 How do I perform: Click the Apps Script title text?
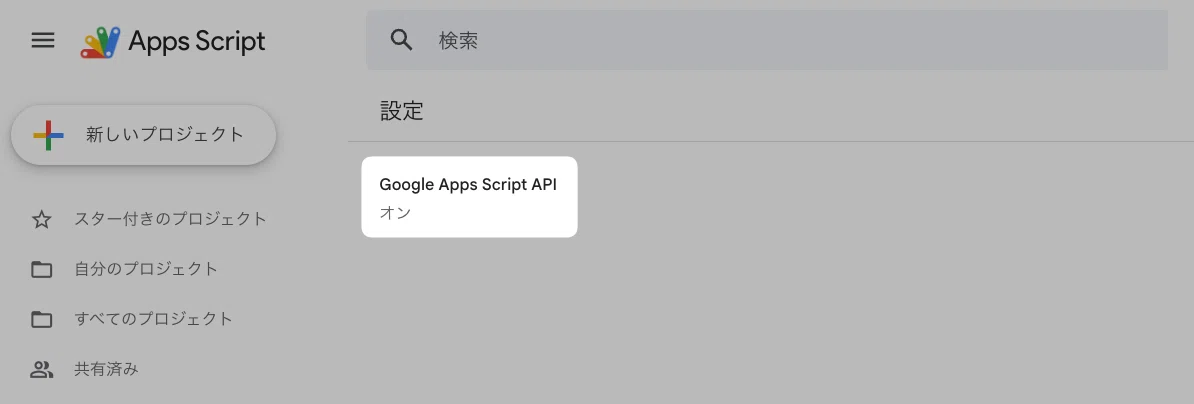(x=196, y=41)
